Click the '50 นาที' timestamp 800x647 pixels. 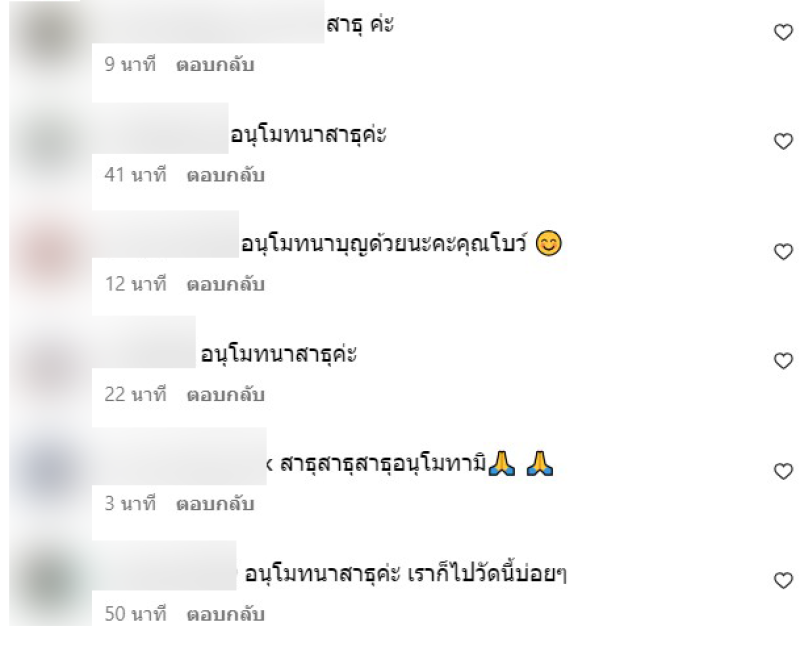pyautogui.click(x=135, y=614)
